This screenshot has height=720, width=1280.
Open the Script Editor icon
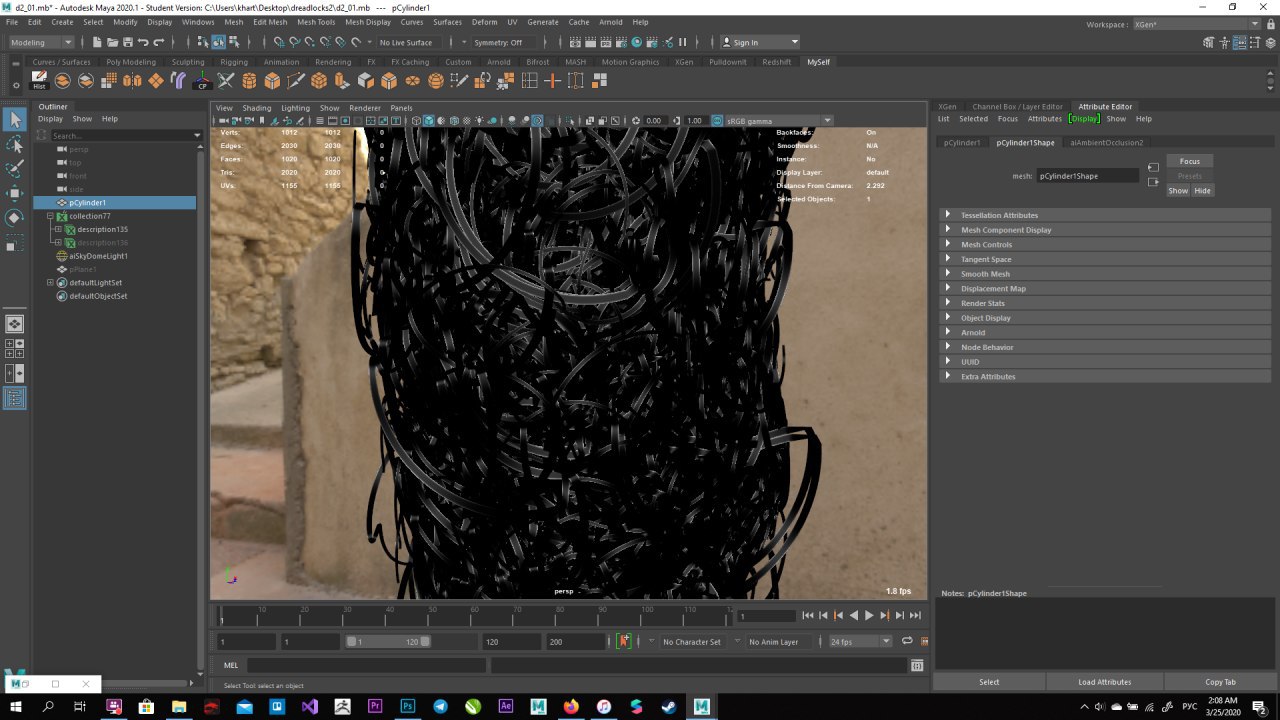click(916, 665)
